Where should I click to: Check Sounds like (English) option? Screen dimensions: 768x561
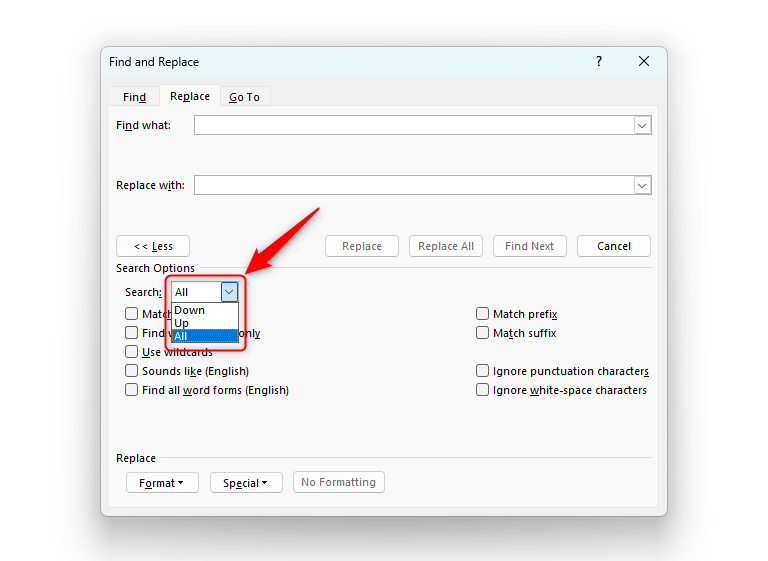(131, 371)
